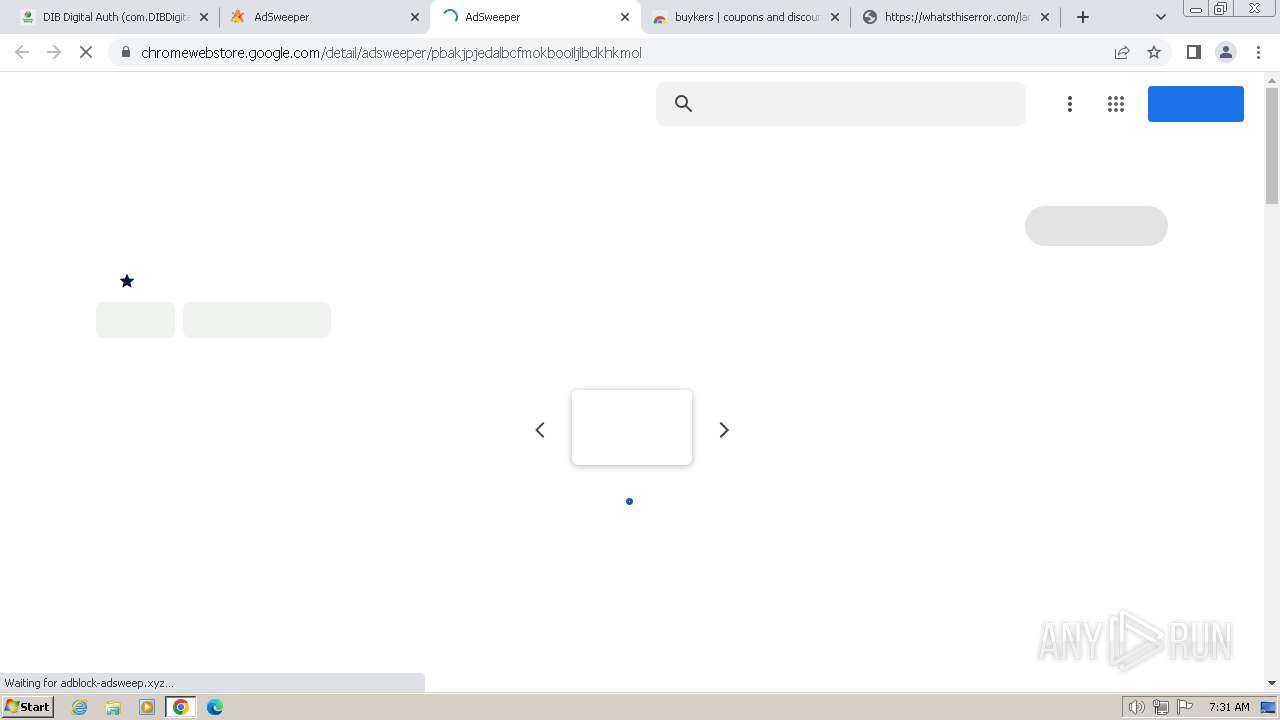
Task: Close the buykers coupons tab
Action: [x=835, y=17]
